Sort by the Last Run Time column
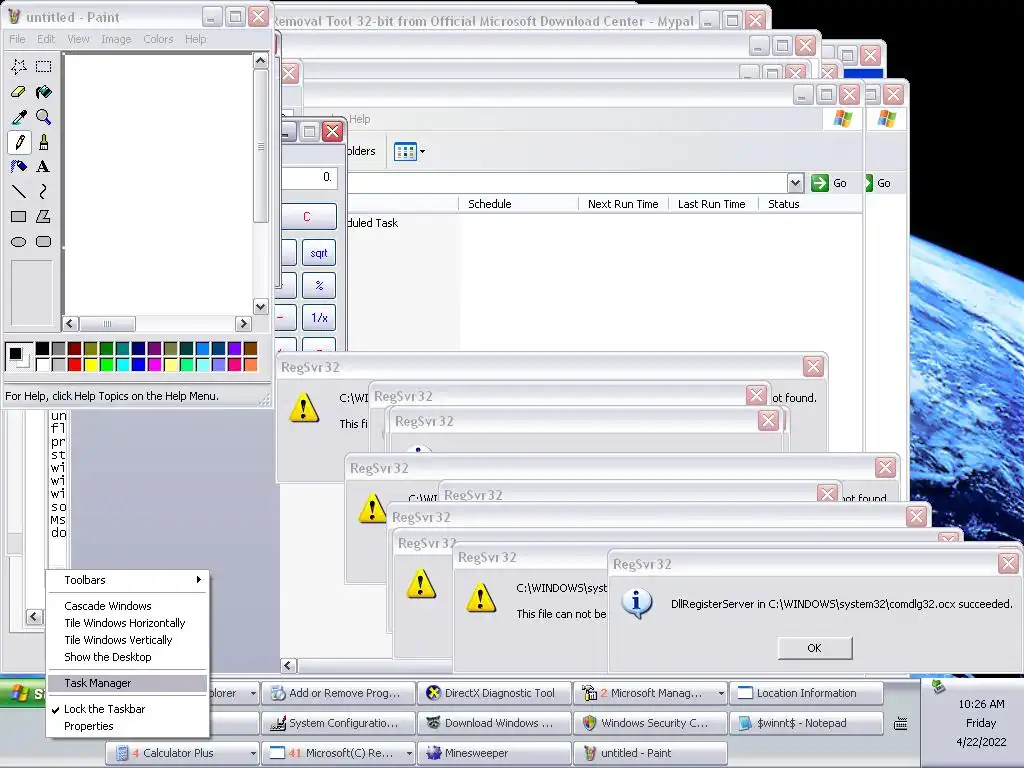Screen dimensions: 1024x768 (x=713, y=204)
